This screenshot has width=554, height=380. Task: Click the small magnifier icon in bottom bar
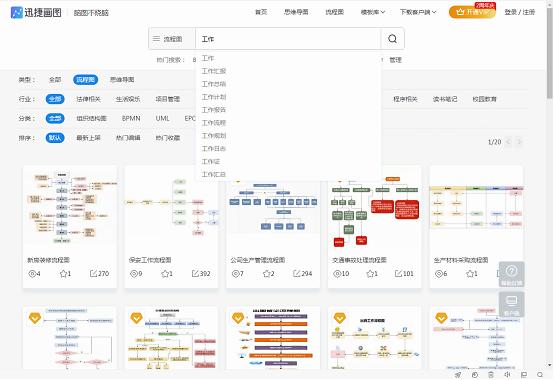(x=540, y=374)
